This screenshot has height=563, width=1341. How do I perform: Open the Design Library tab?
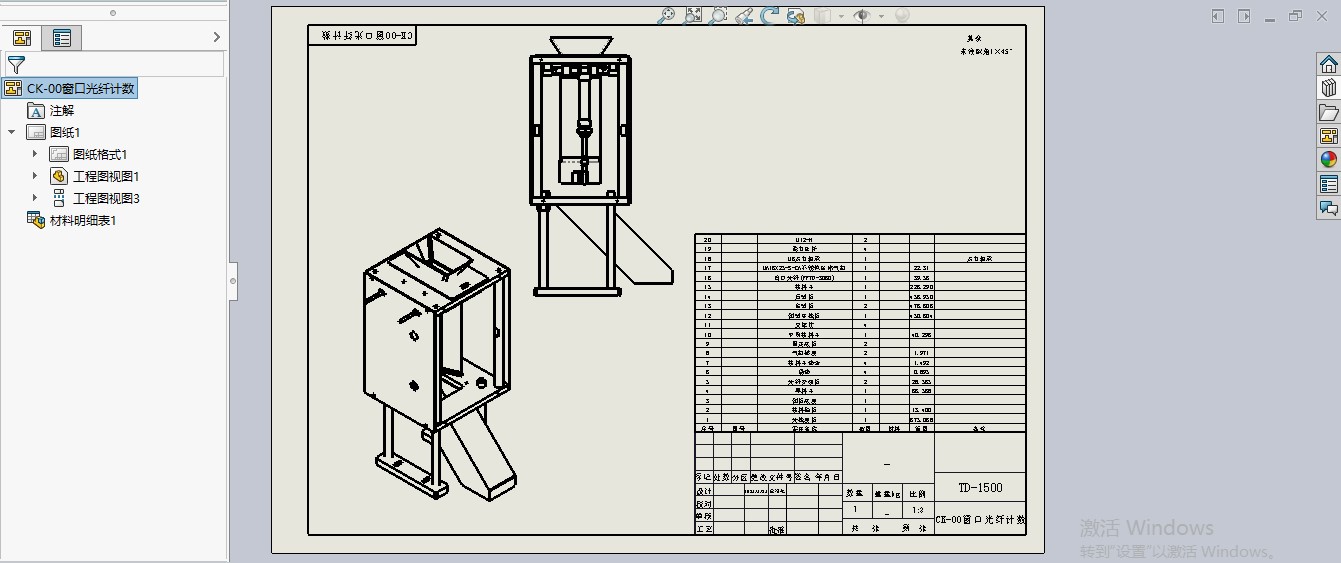click(x=1328, y=88)
